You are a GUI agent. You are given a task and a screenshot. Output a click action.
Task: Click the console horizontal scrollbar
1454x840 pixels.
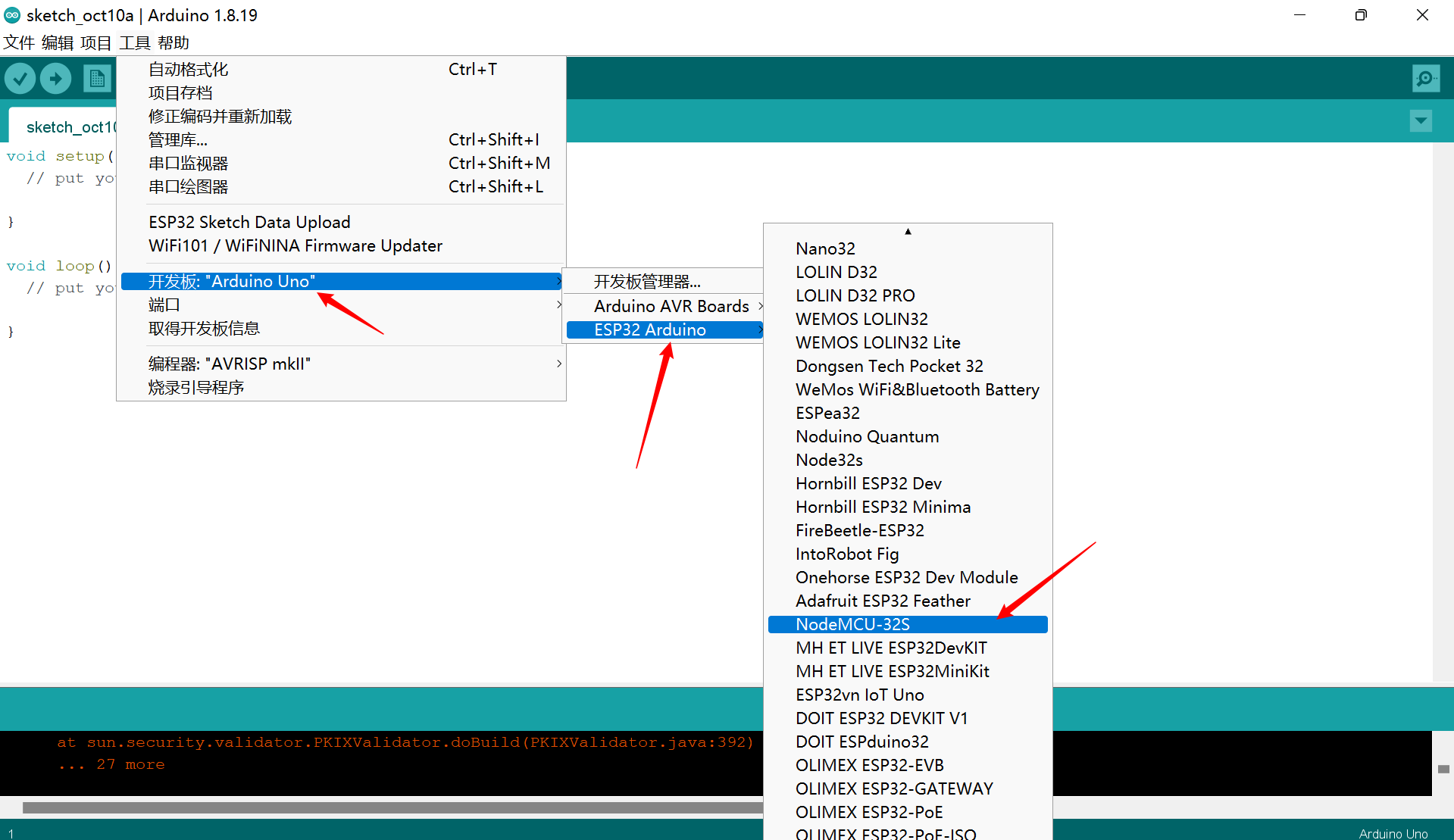pyautogui.click(x=392, y=807)
